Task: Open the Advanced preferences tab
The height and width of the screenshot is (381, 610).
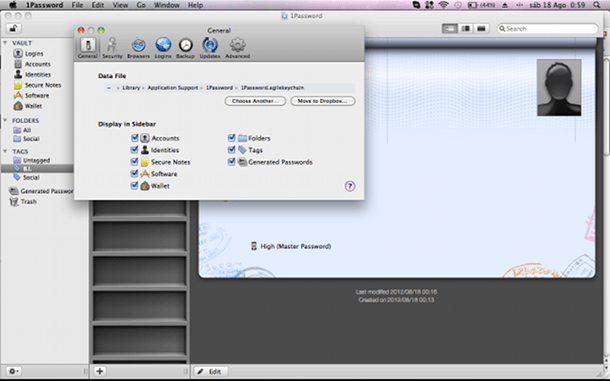Action: 237,48
